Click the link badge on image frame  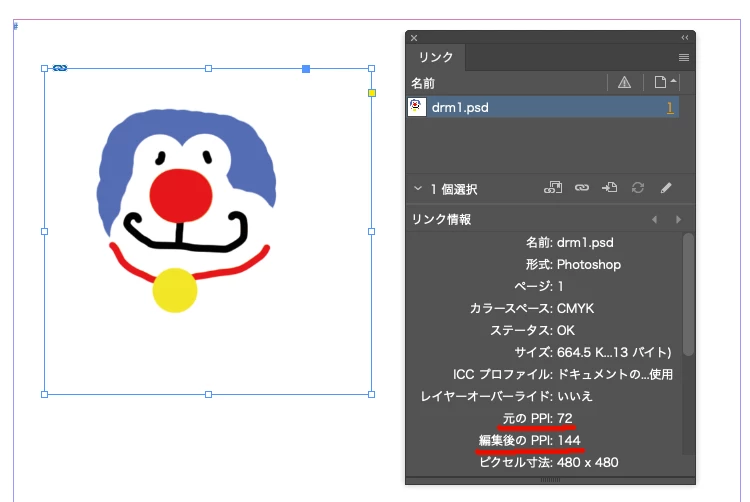(x=60, y=68)
